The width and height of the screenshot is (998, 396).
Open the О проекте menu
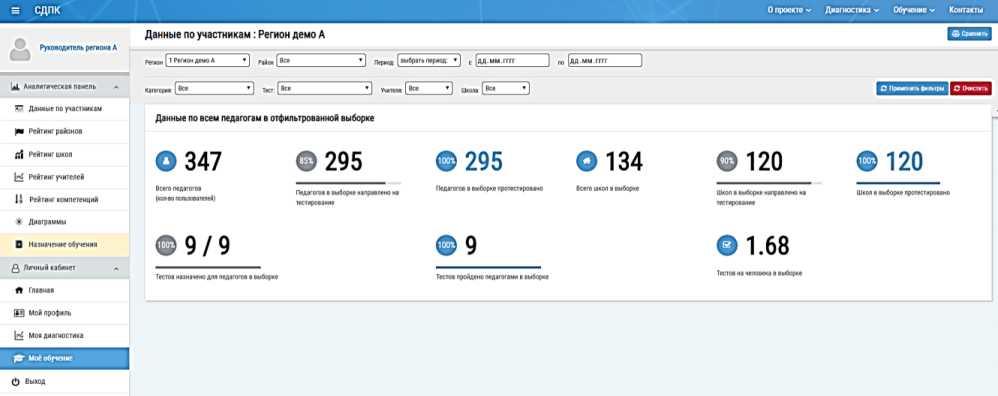[x=789, y=10]
